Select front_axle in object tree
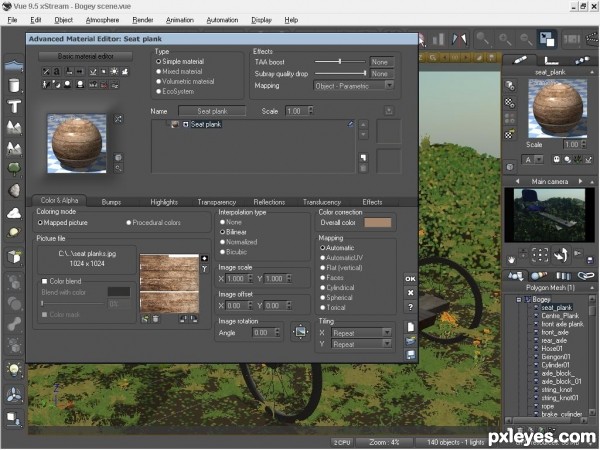This screenshot has height=450, width=600. (x=554, y=332)
